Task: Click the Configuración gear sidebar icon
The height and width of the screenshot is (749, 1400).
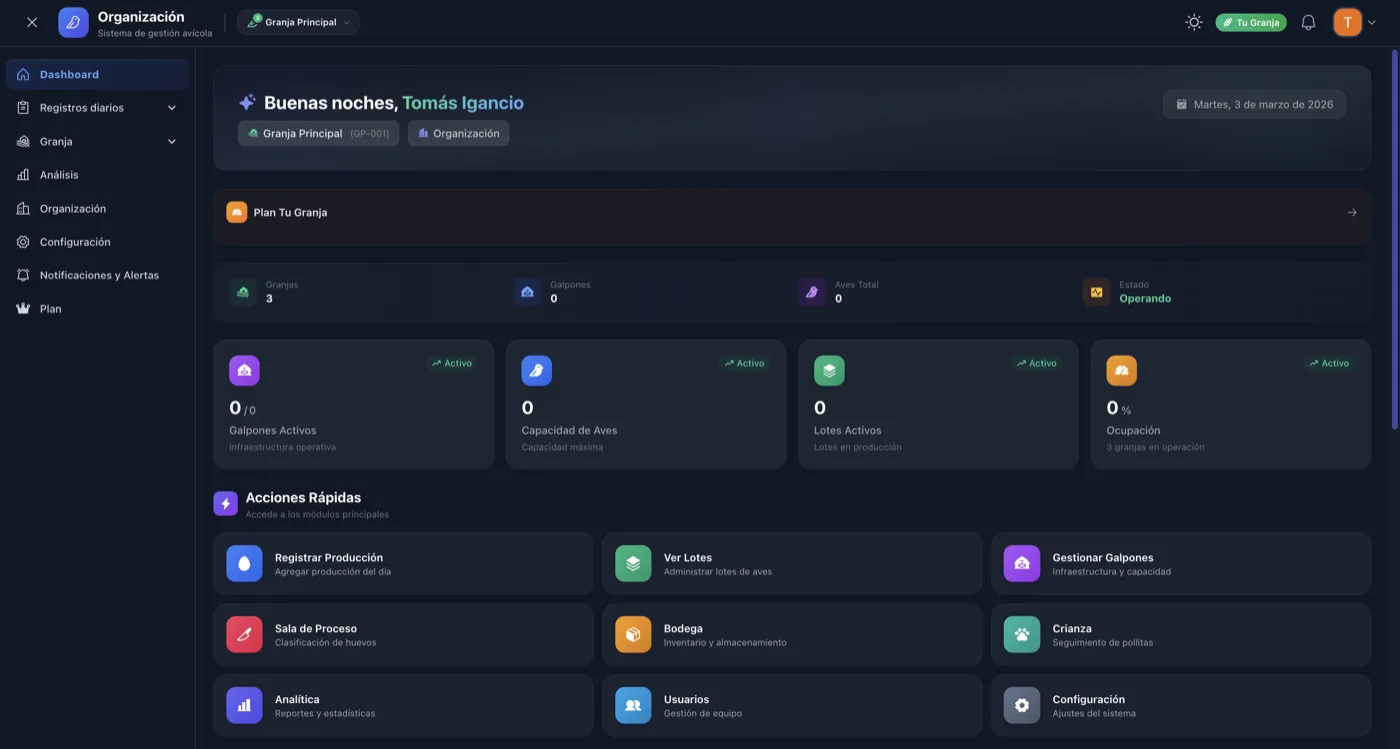Action: click(23, 242)
